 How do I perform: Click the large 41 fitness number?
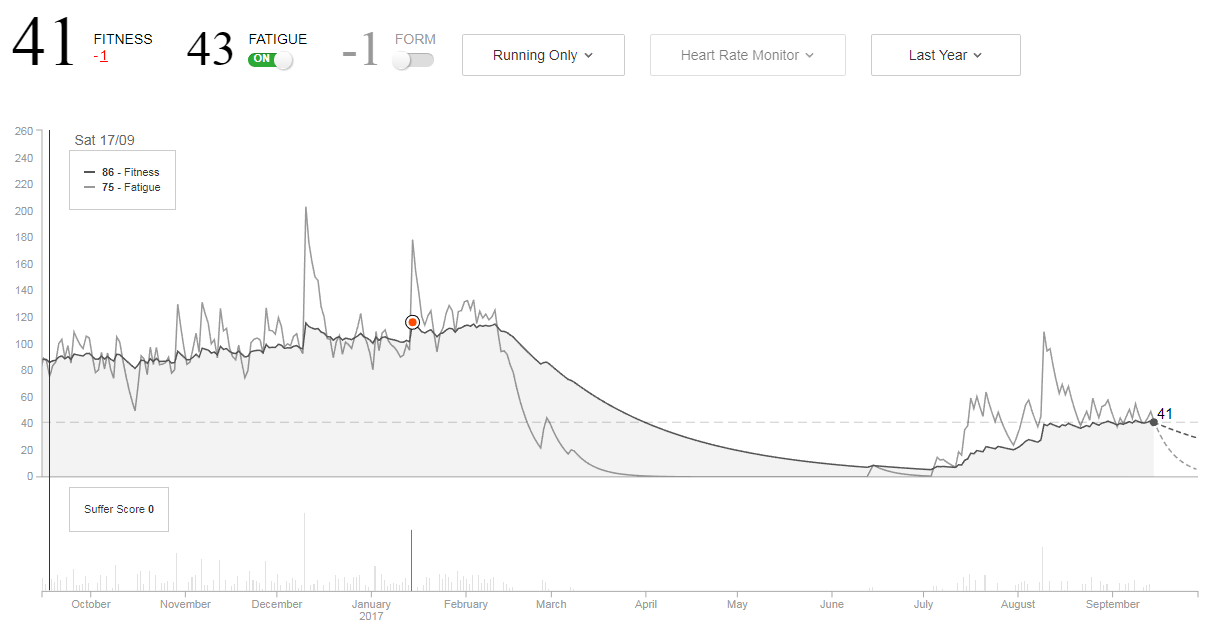(x=44, y=43)
